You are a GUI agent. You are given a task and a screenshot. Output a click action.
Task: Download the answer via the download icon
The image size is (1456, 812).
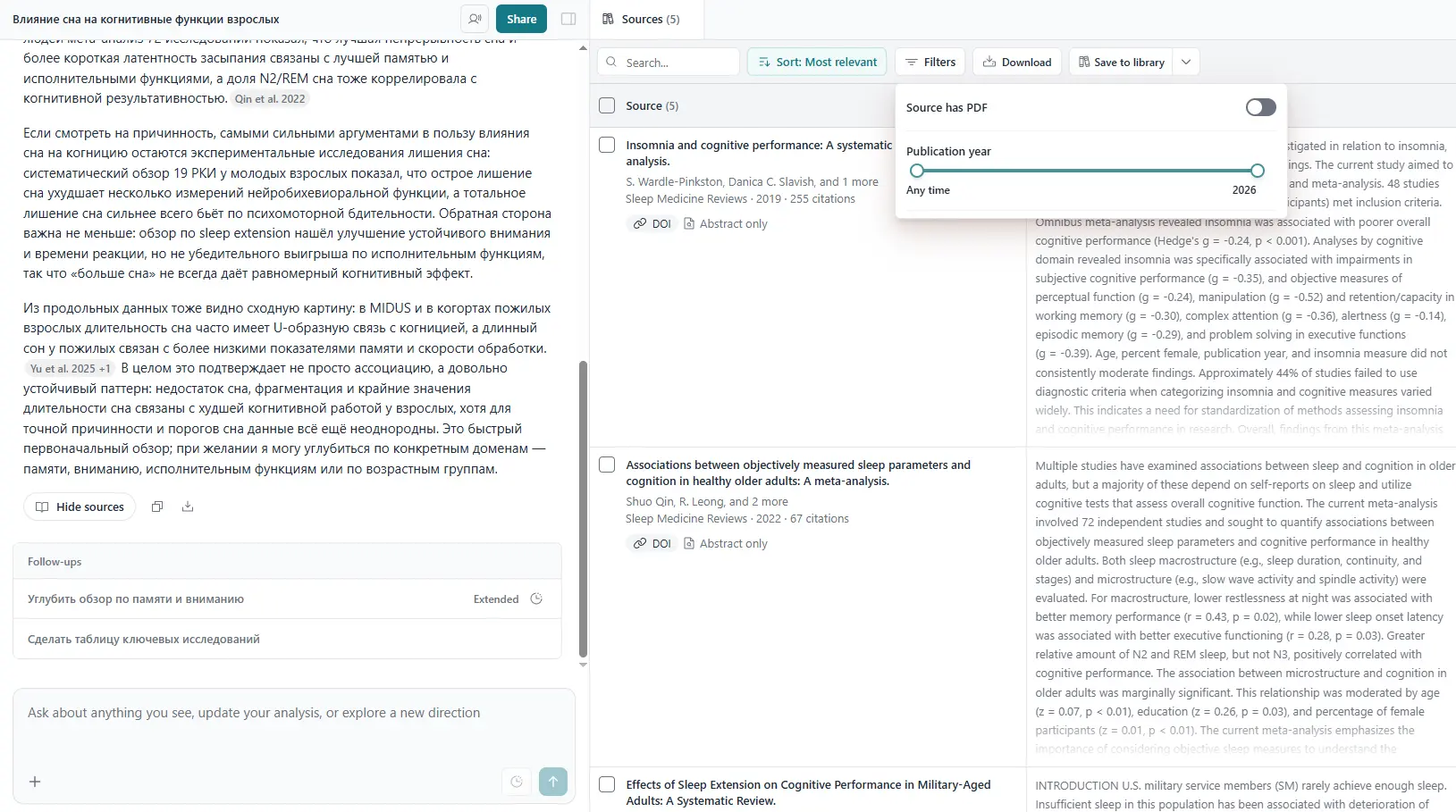[188, 506]
